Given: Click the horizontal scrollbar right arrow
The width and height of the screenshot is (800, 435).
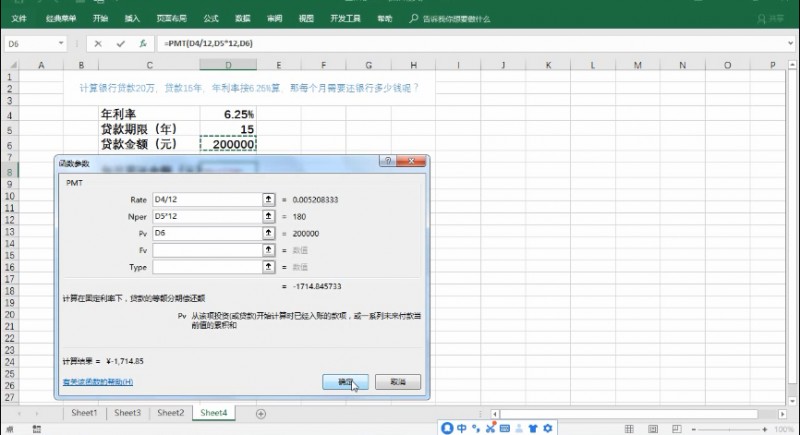Looking at the screenshot, I should tap(782, 414).
